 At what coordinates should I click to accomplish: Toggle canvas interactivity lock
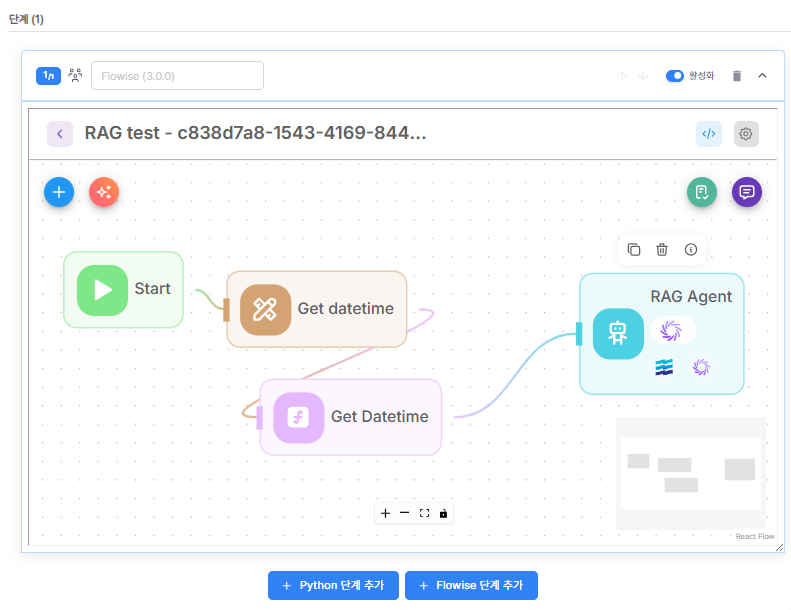[444, 513]
